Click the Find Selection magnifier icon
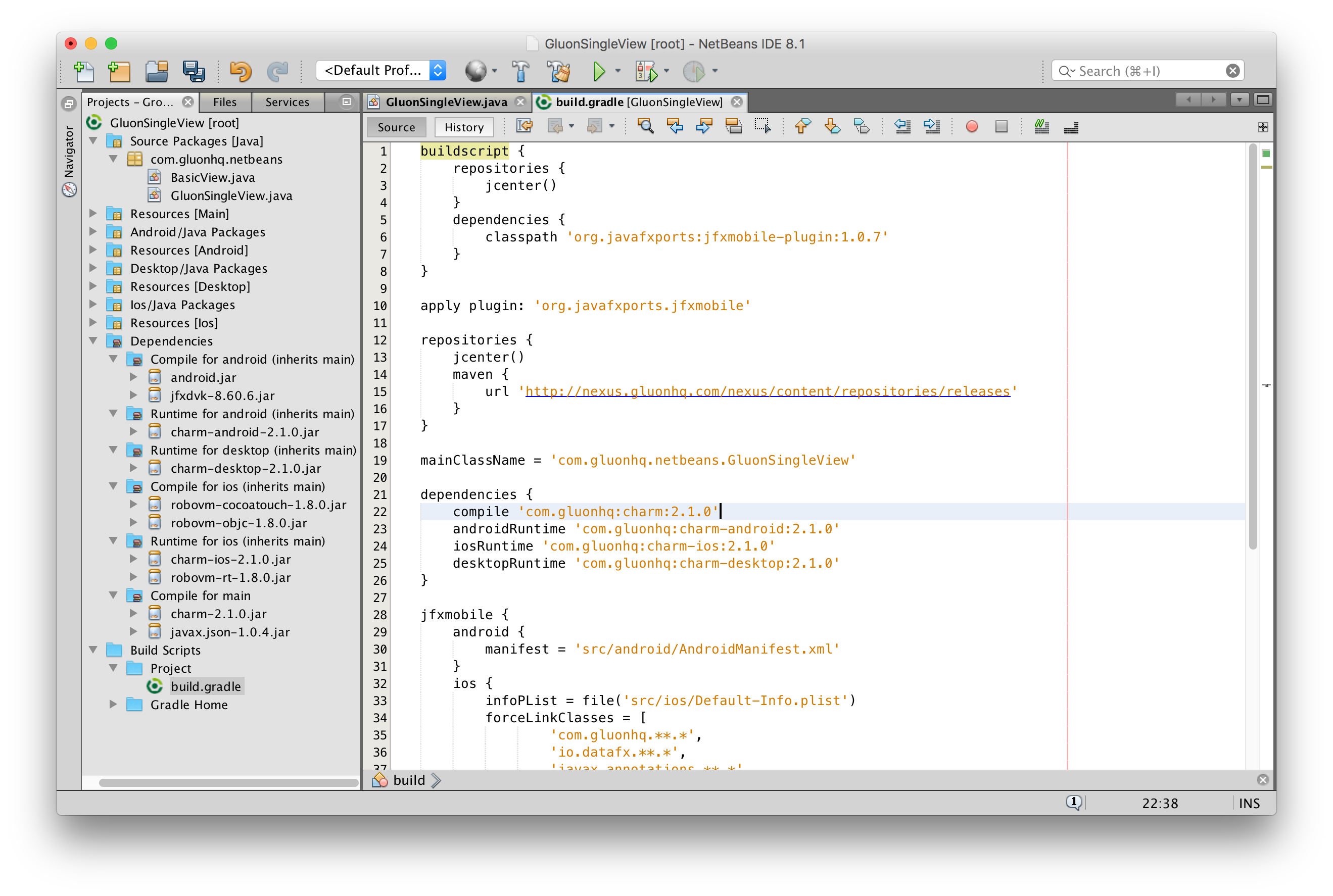Image resolution: width=1333 pixels, height=896 pixels. coord(645,126)
